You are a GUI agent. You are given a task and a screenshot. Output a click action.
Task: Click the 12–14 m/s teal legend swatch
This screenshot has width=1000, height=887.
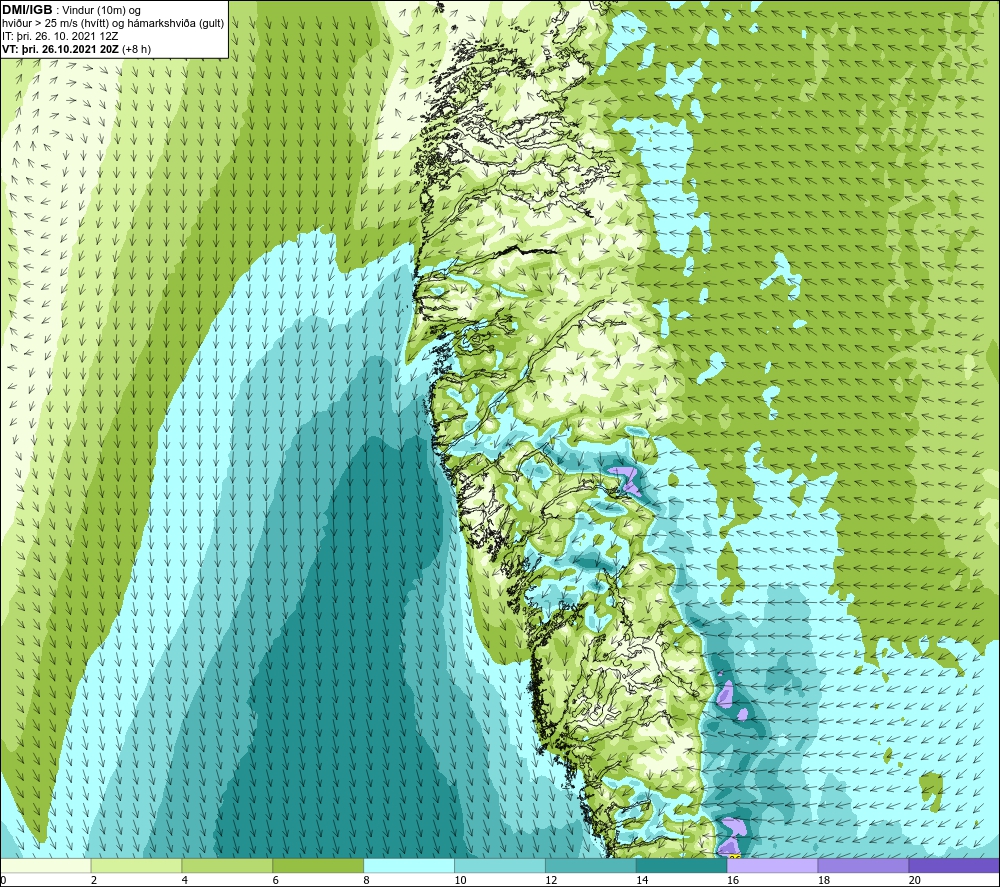coord(591,865)
